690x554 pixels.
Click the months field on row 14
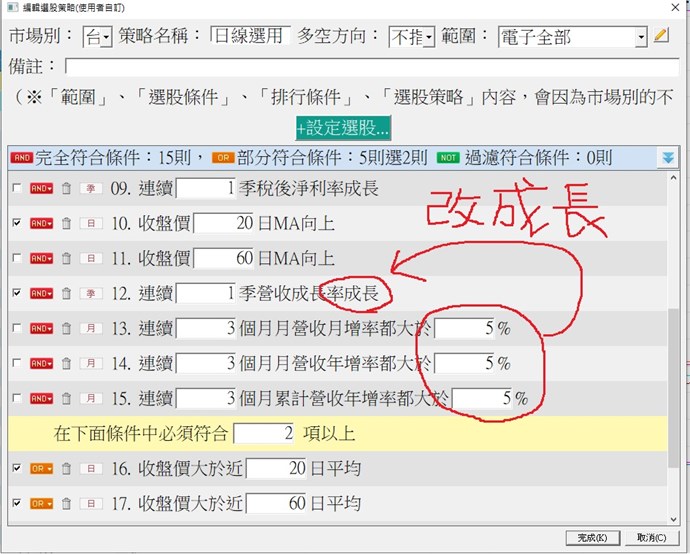click(206, 363)
